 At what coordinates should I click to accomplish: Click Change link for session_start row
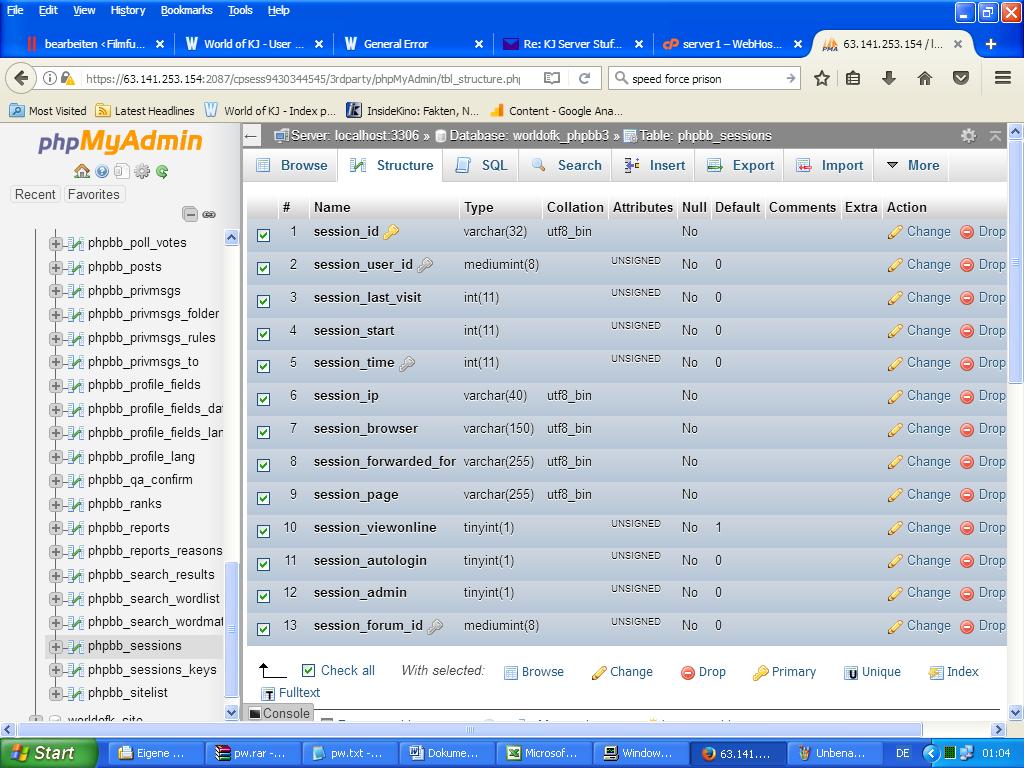point(918,330)
